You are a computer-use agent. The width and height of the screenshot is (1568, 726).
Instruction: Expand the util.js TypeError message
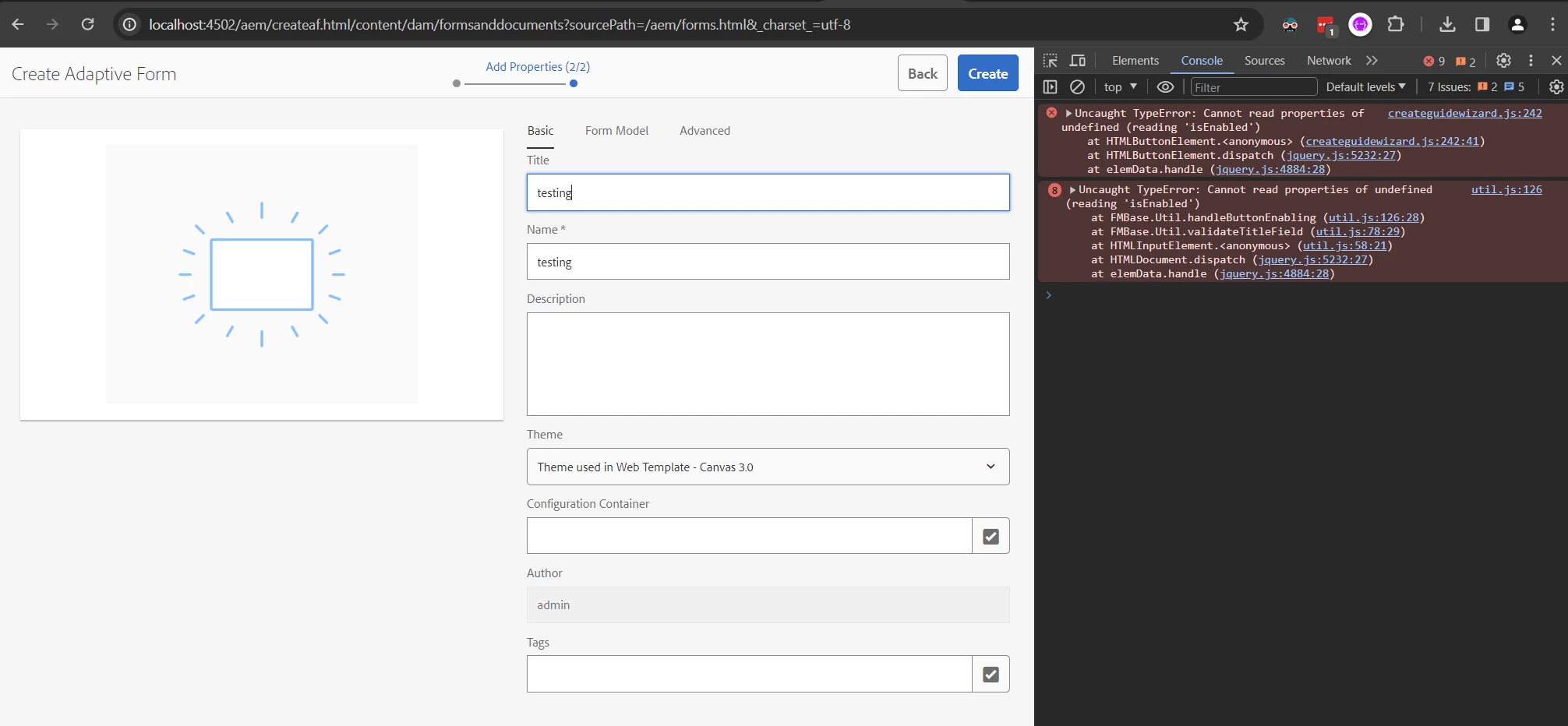[1072, 189]
